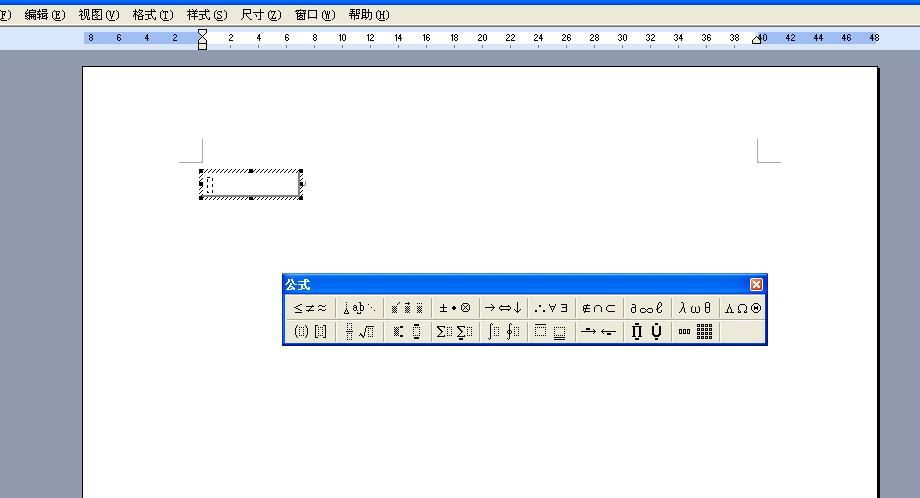Open the relational symbols palette (≤≠≈)

(310, 308)
